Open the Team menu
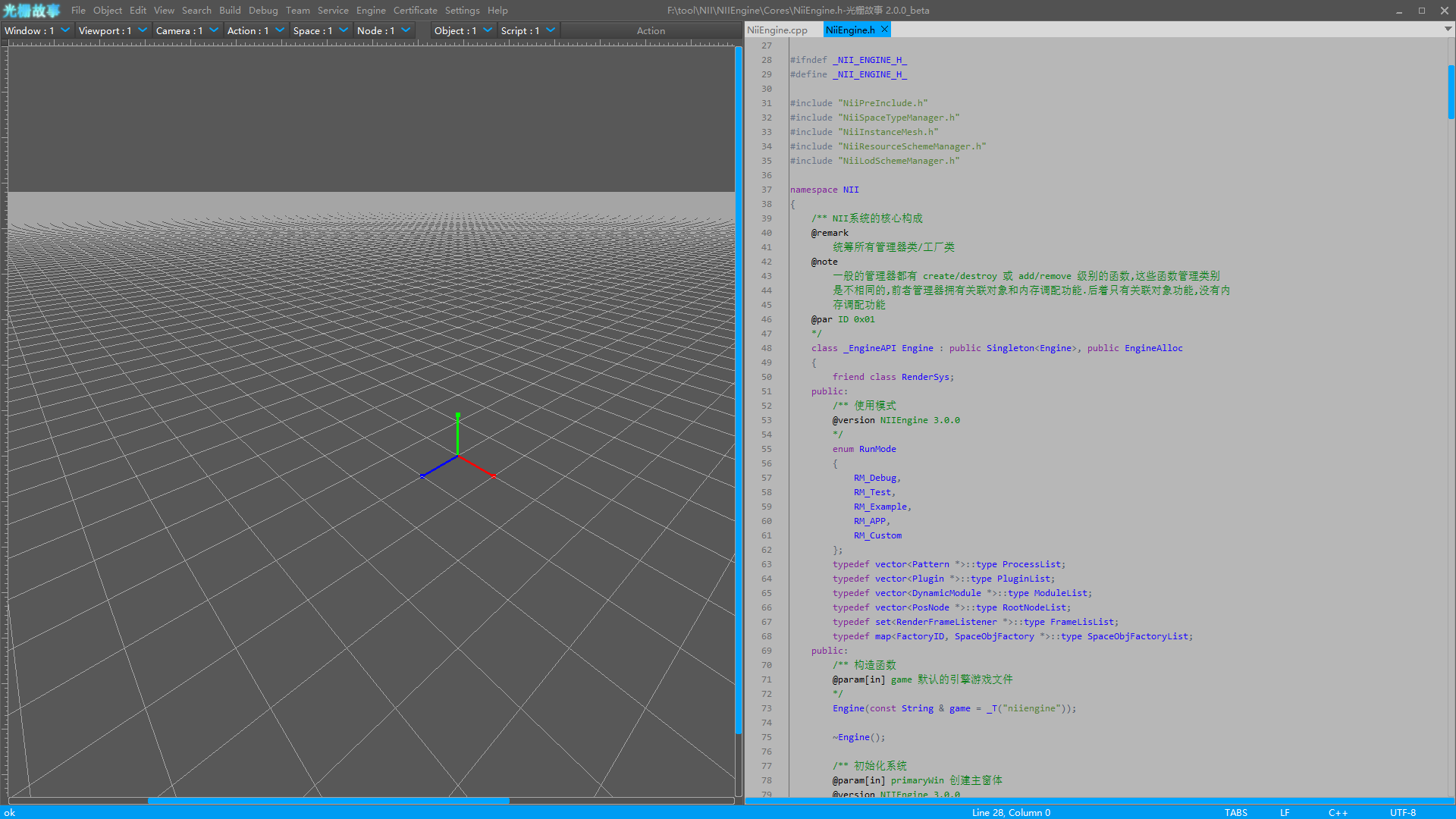 (x=298, y=10)
